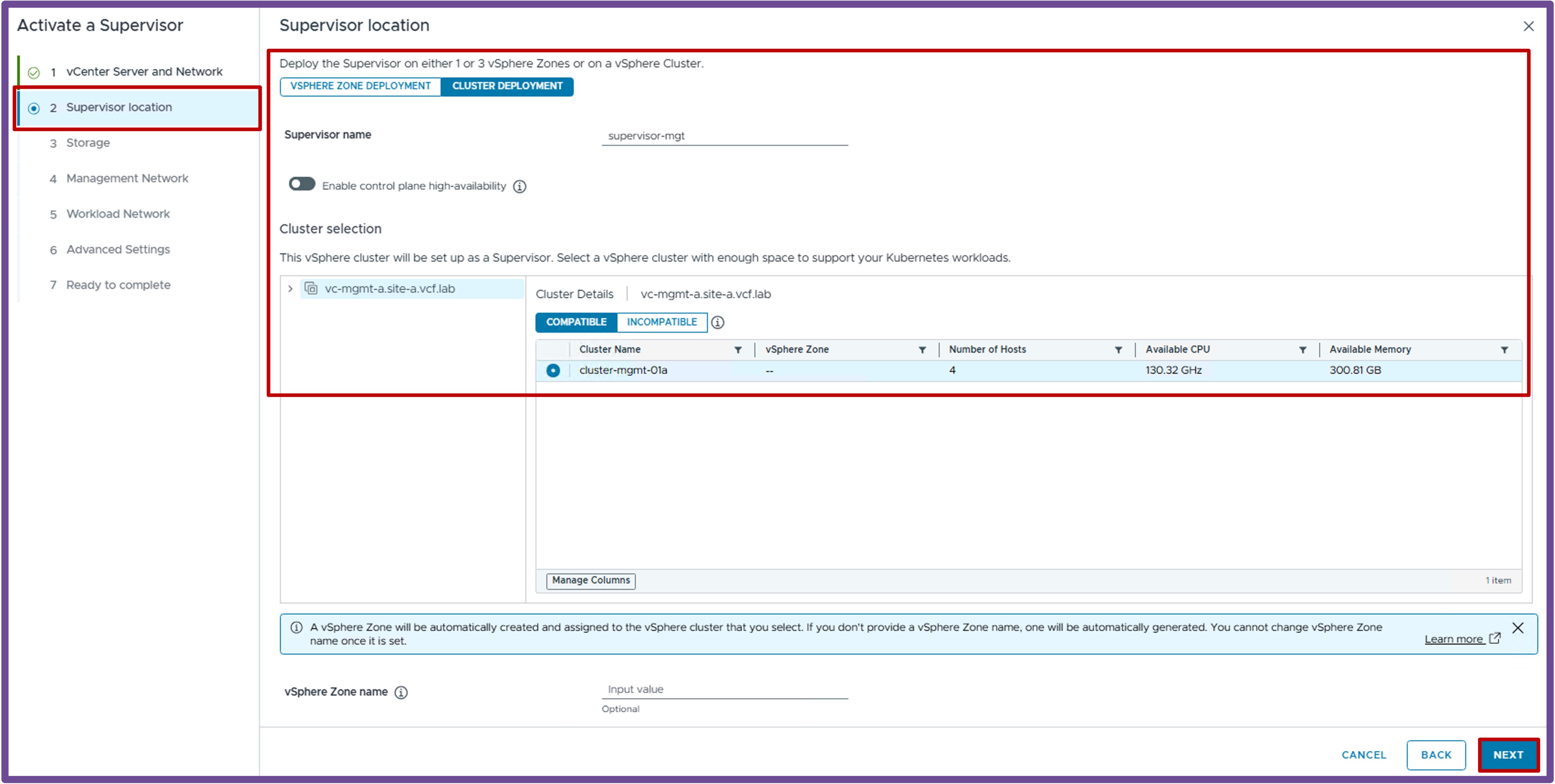Click the banner information icon
Image resolution: width=1555 pixels, height=784 pixels.
click(x=296, y=627)
